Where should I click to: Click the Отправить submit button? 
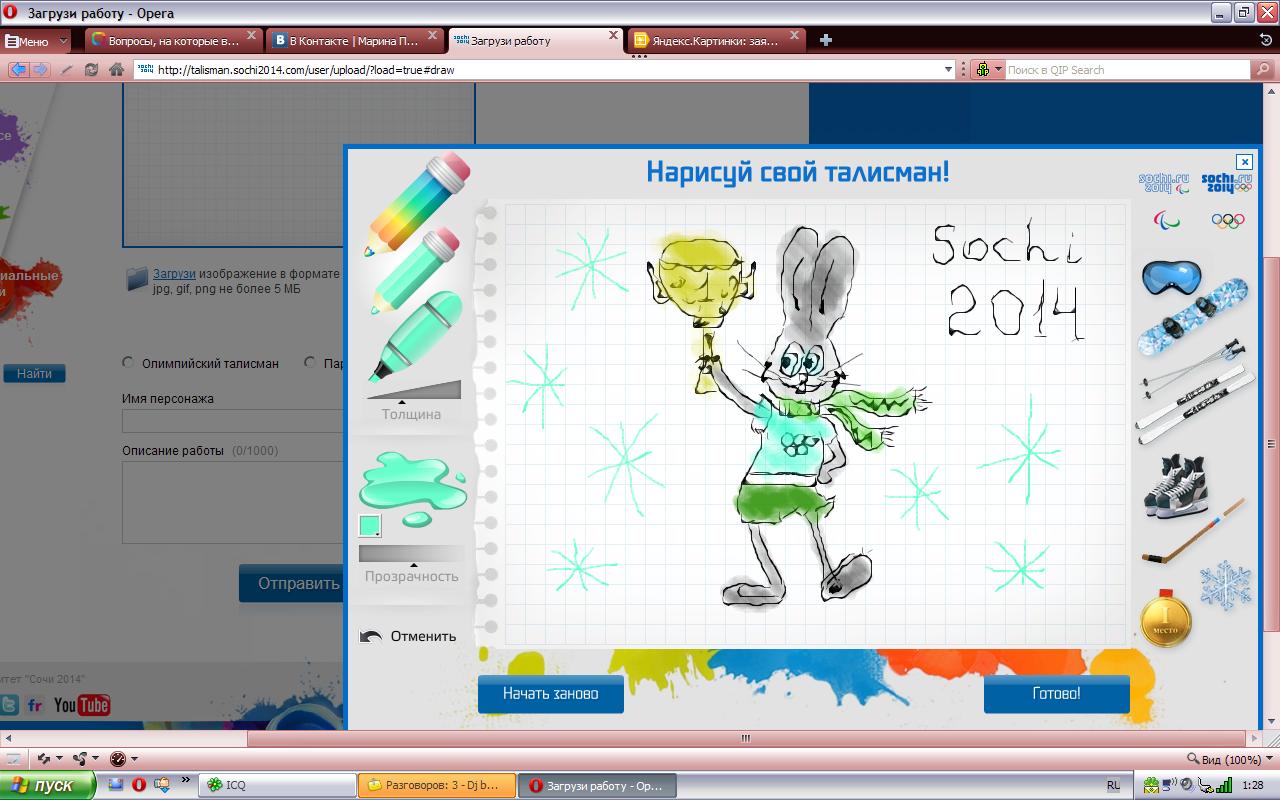pyautogui.click(x=292, y=583)
